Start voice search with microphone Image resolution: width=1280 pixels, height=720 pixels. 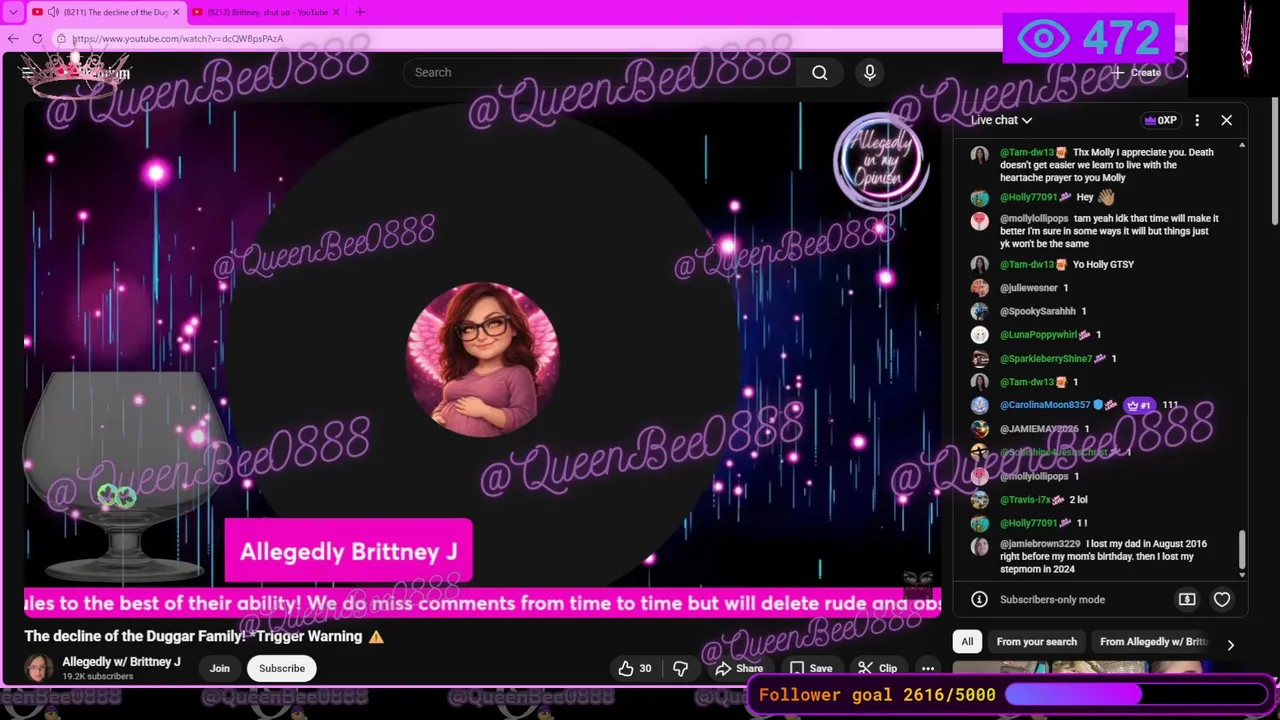870,72
